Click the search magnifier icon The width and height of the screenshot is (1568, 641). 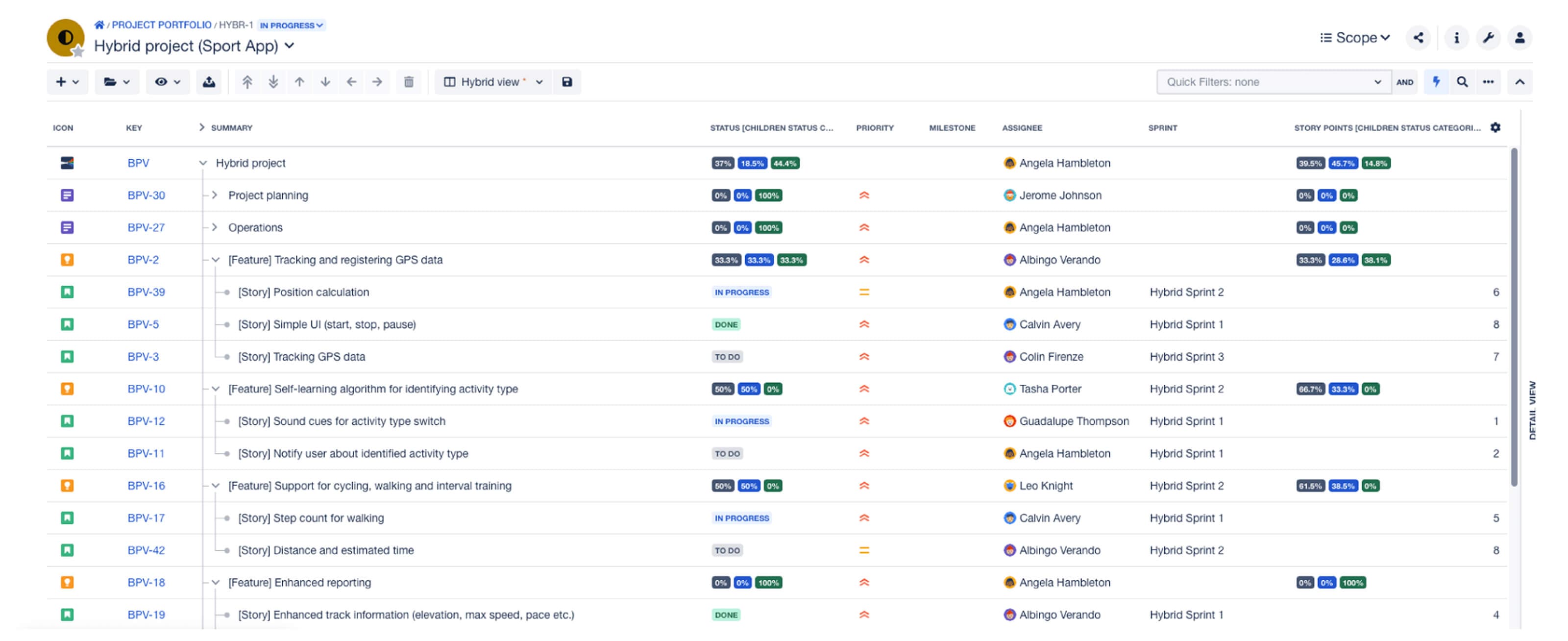pyautogui.click(x=1462, y=81)
